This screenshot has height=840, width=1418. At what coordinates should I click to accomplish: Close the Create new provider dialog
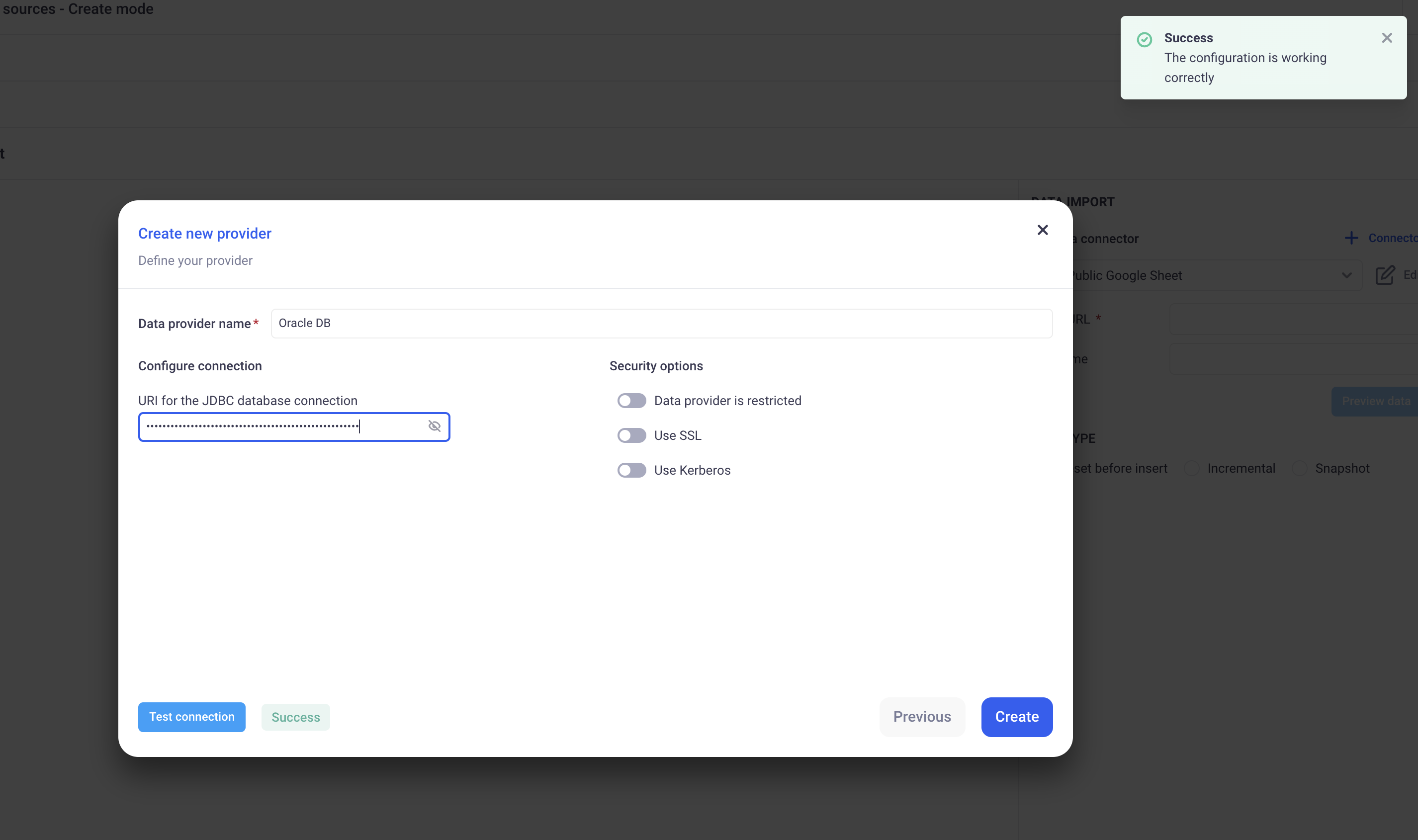pyautogui.click(x=1042, y=230)
